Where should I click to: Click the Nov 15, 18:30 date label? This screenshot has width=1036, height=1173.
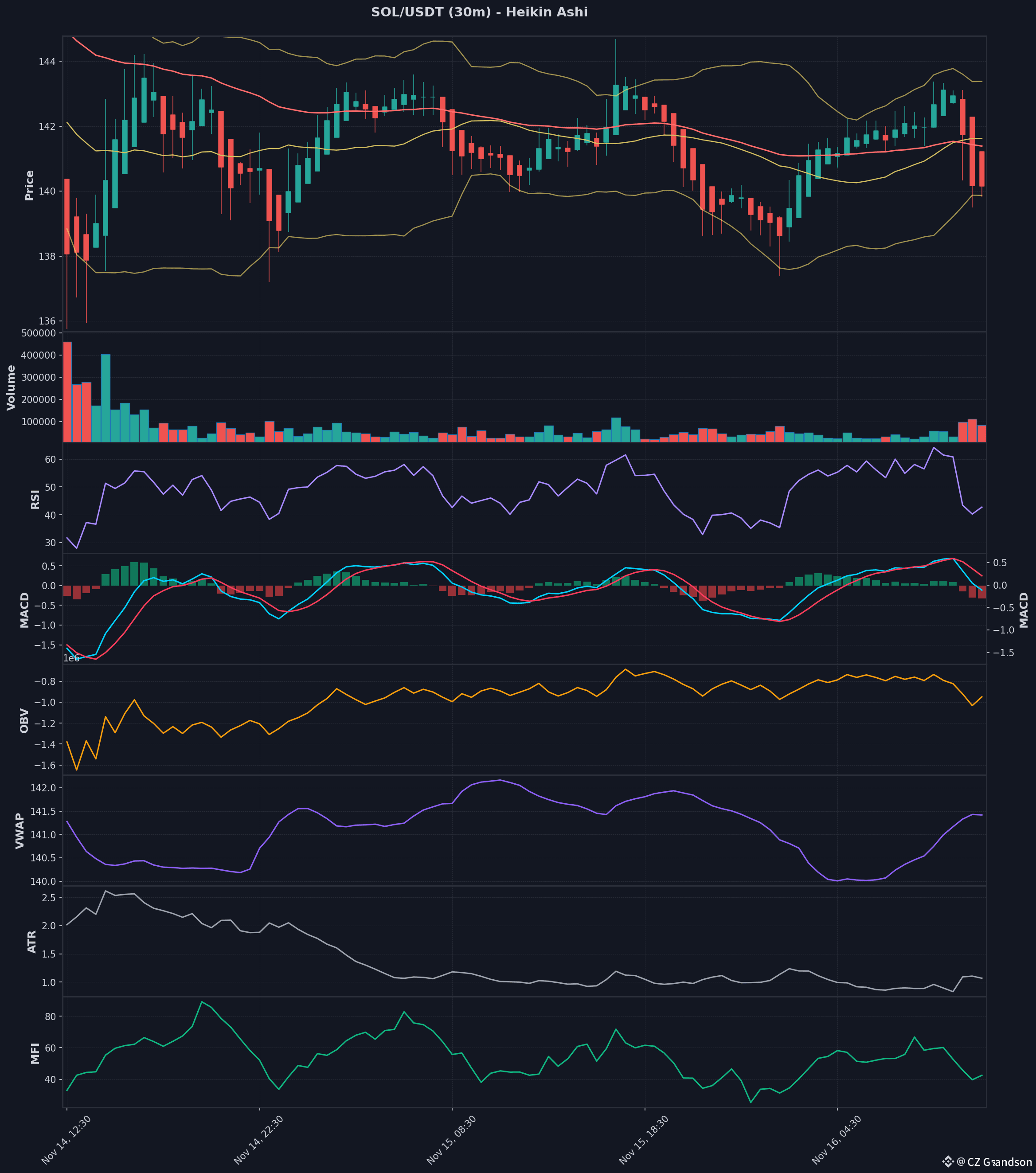(644, 1139)
